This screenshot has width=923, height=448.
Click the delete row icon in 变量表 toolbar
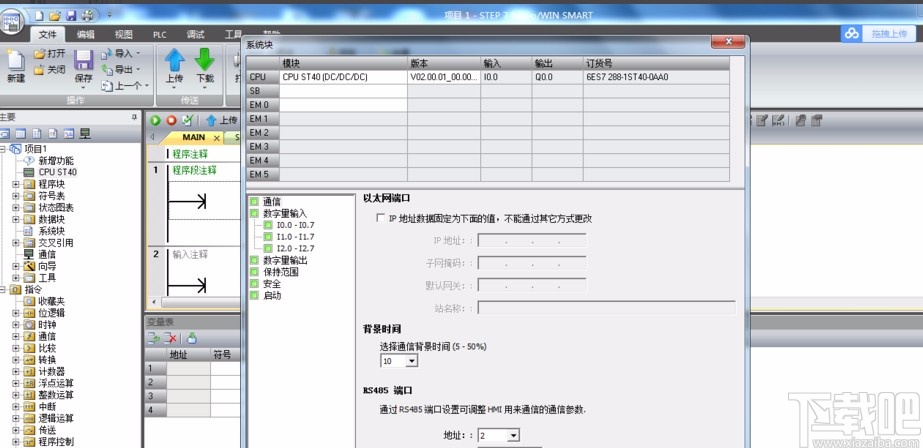(x=171, y=338)
